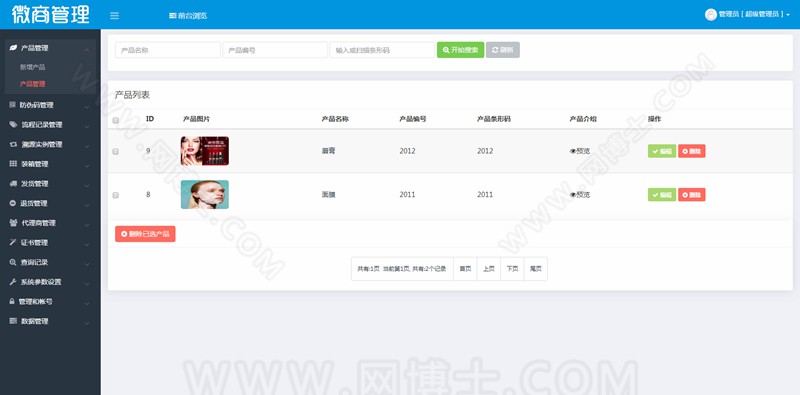Viewport: 800px width, 395px height.
Task: Expand the 溯源实例管理 chevron
Action: [87, 146]
